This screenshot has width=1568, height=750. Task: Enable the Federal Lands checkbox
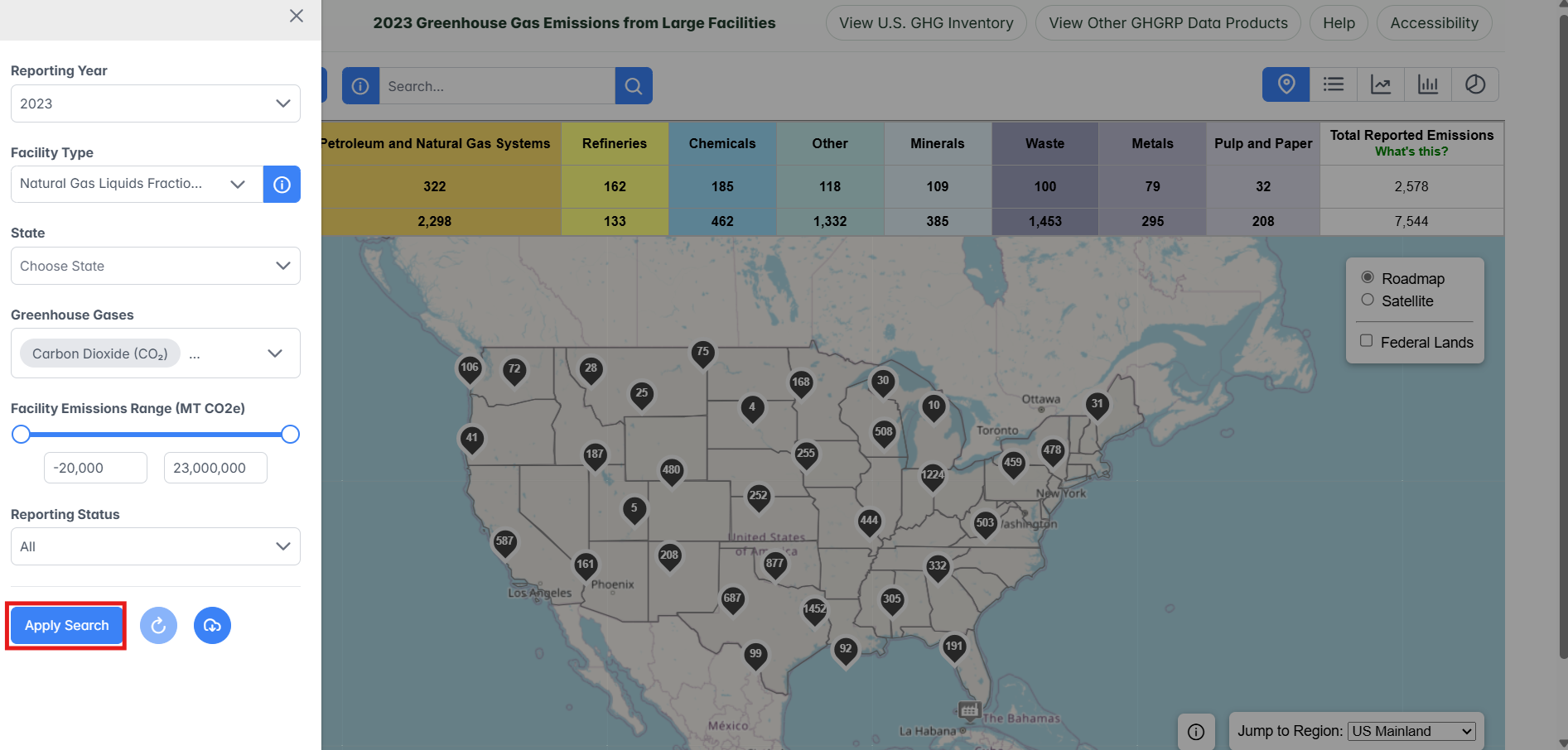point(1367,341)
